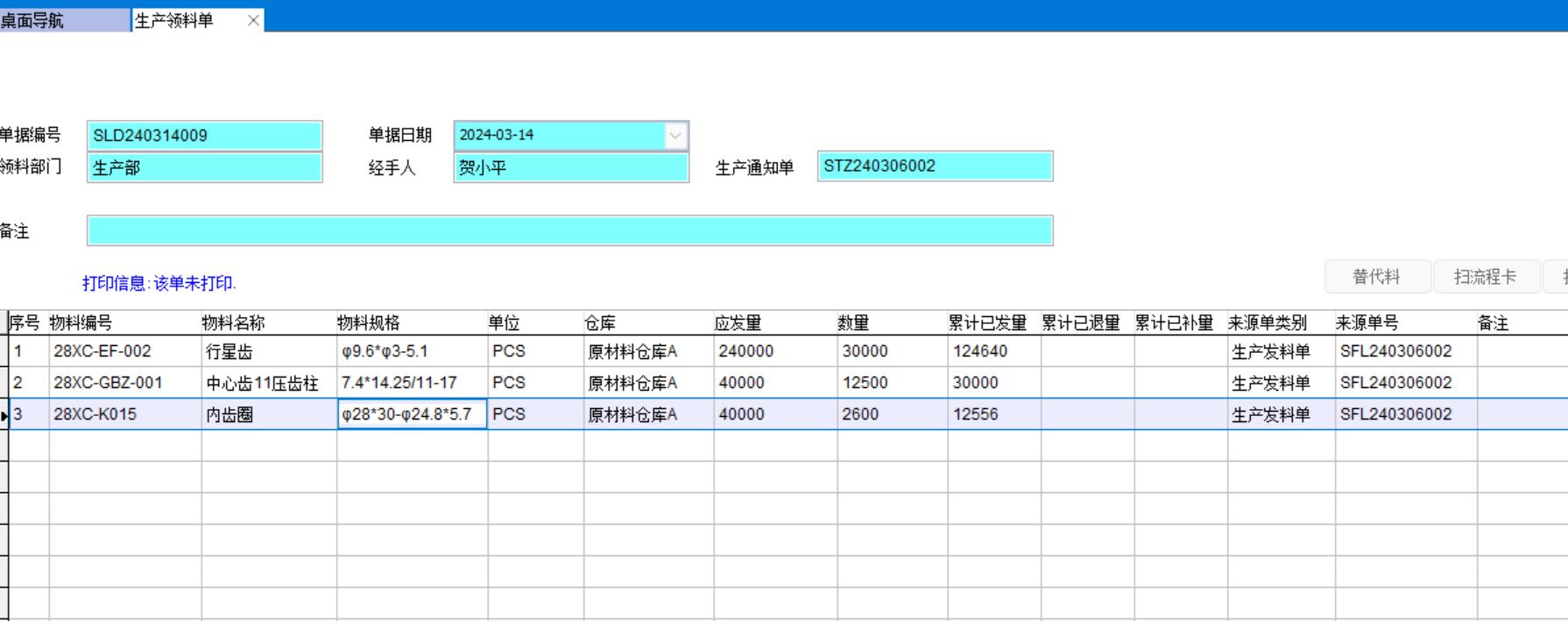Click the 替代料 button

1377,277
